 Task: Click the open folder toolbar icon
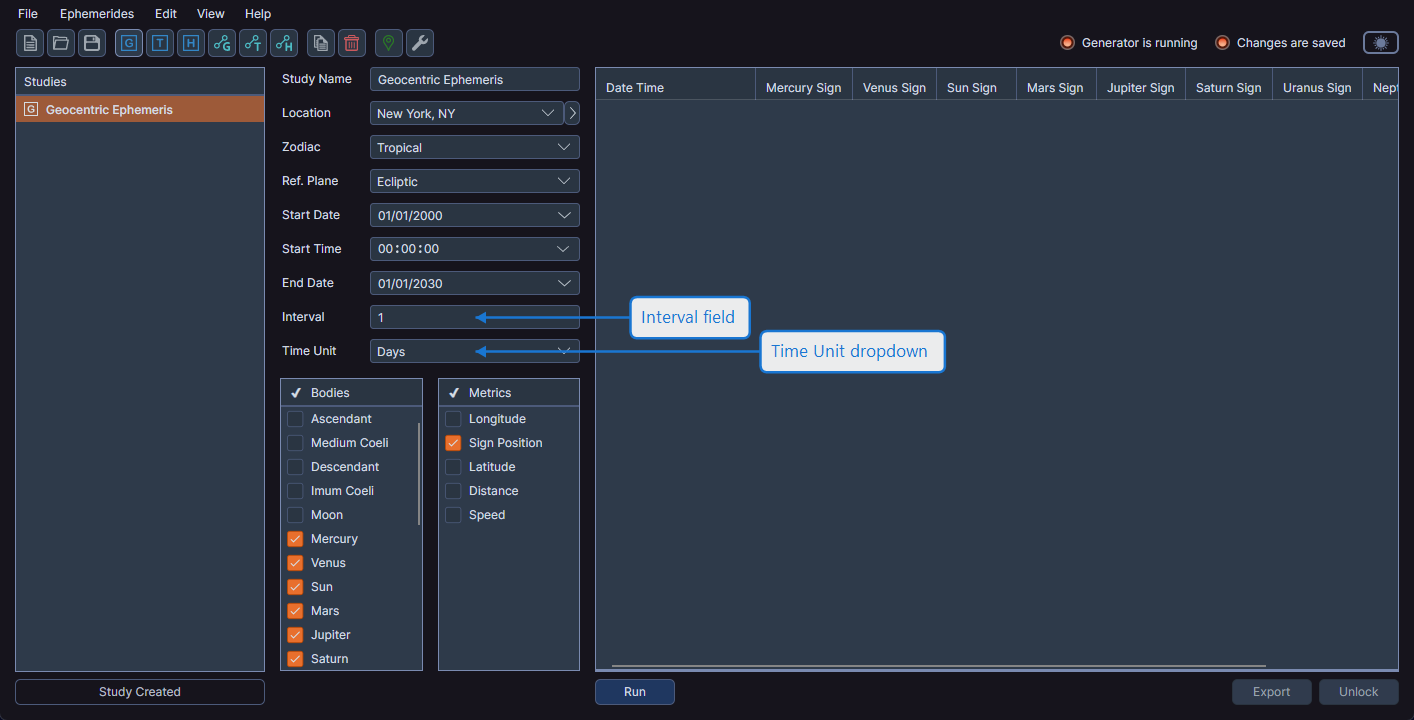pyautogui.click(x=61, y=43)
